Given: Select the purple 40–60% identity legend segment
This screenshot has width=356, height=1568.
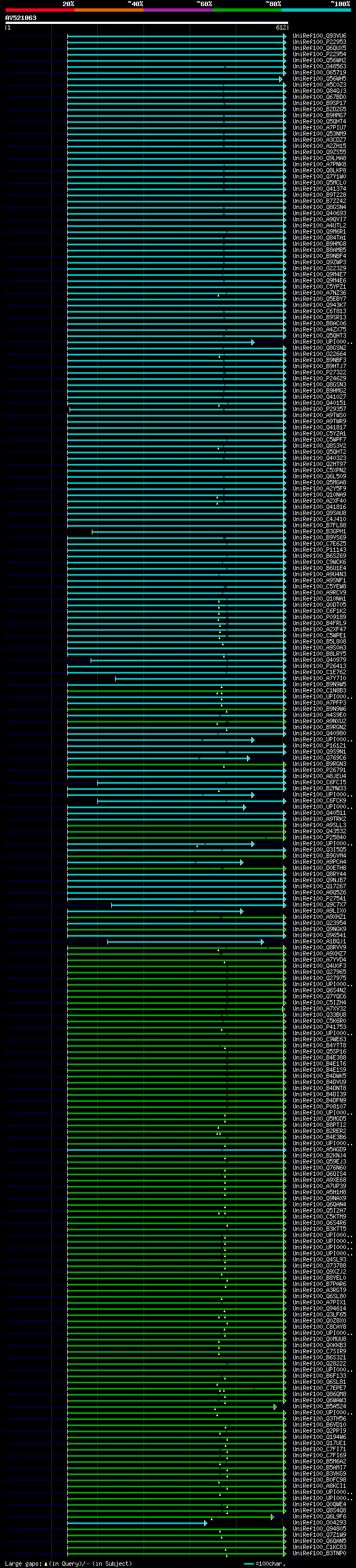Looking at the screenshot, I should (x=177, y=10).
